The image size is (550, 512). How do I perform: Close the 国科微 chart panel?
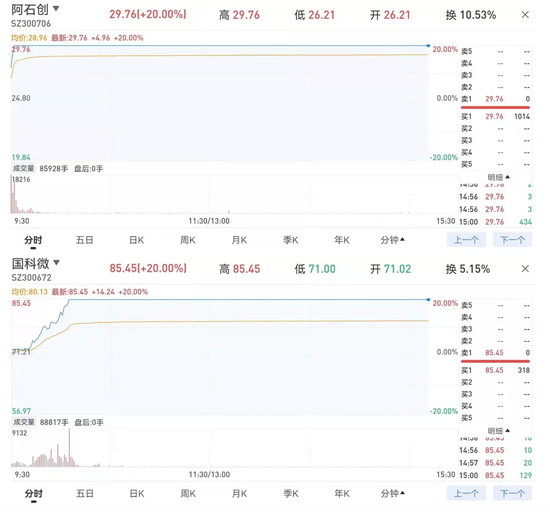coord(525,269)
